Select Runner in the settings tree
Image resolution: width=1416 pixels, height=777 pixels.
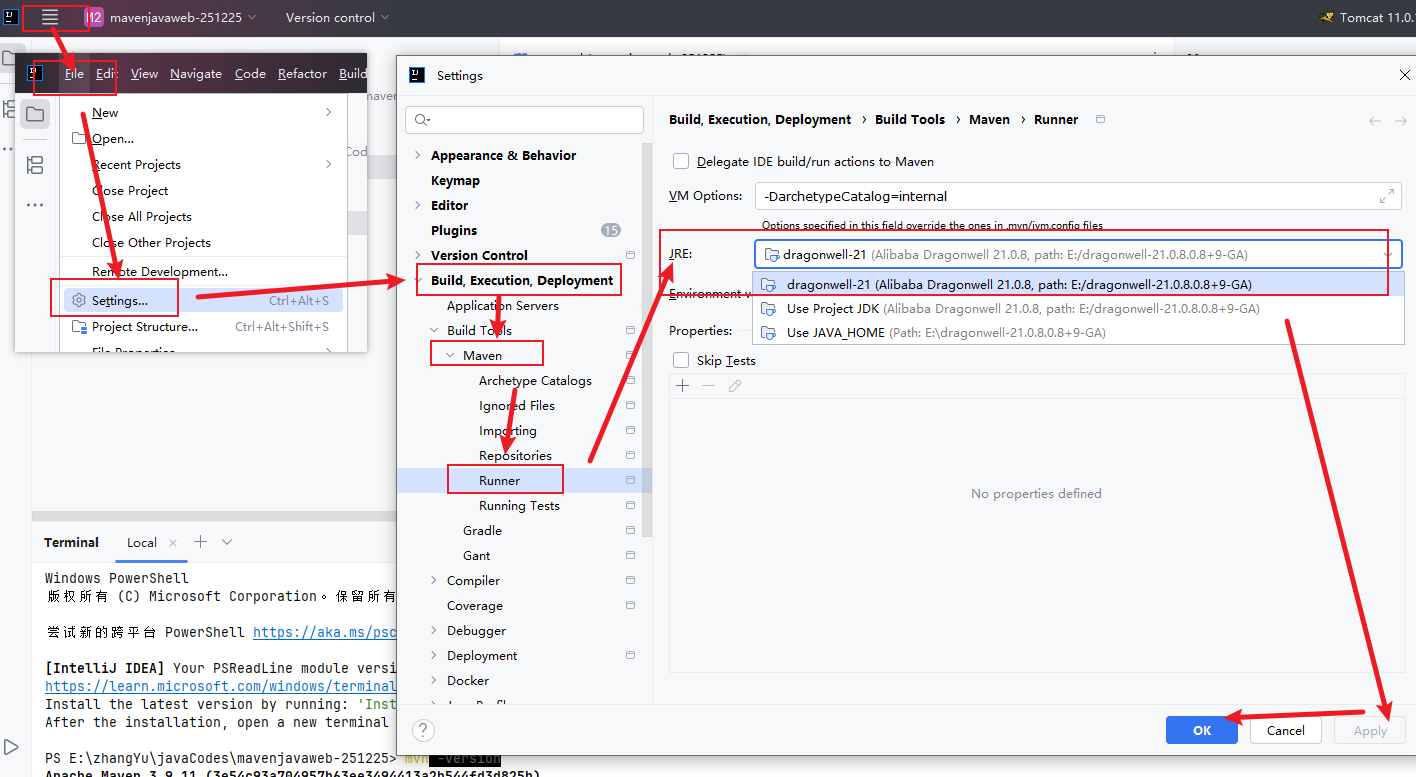[524, 480]
